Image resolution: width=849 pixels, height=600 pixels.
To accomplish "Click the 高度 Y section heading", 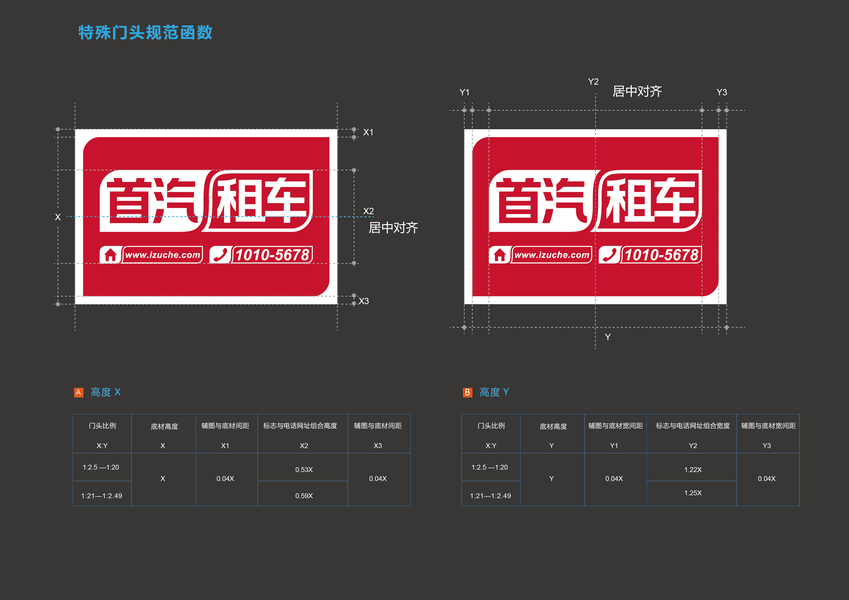I will [494, 392].
